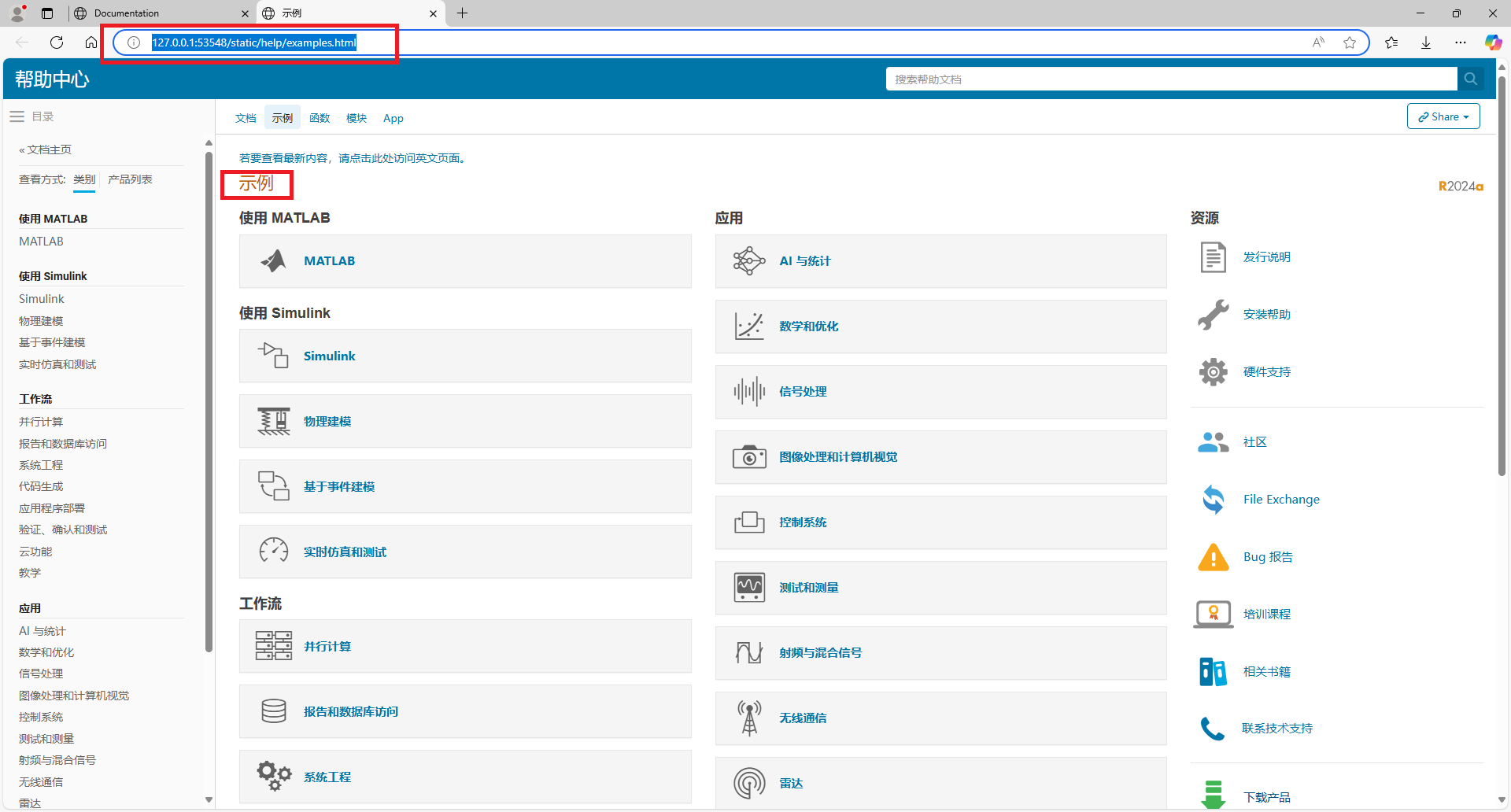Image resolution: width=1511 pixels, height=812 pixels.
Task: Click the 发行说明 document icon
Action: [x=1213, y=257]
